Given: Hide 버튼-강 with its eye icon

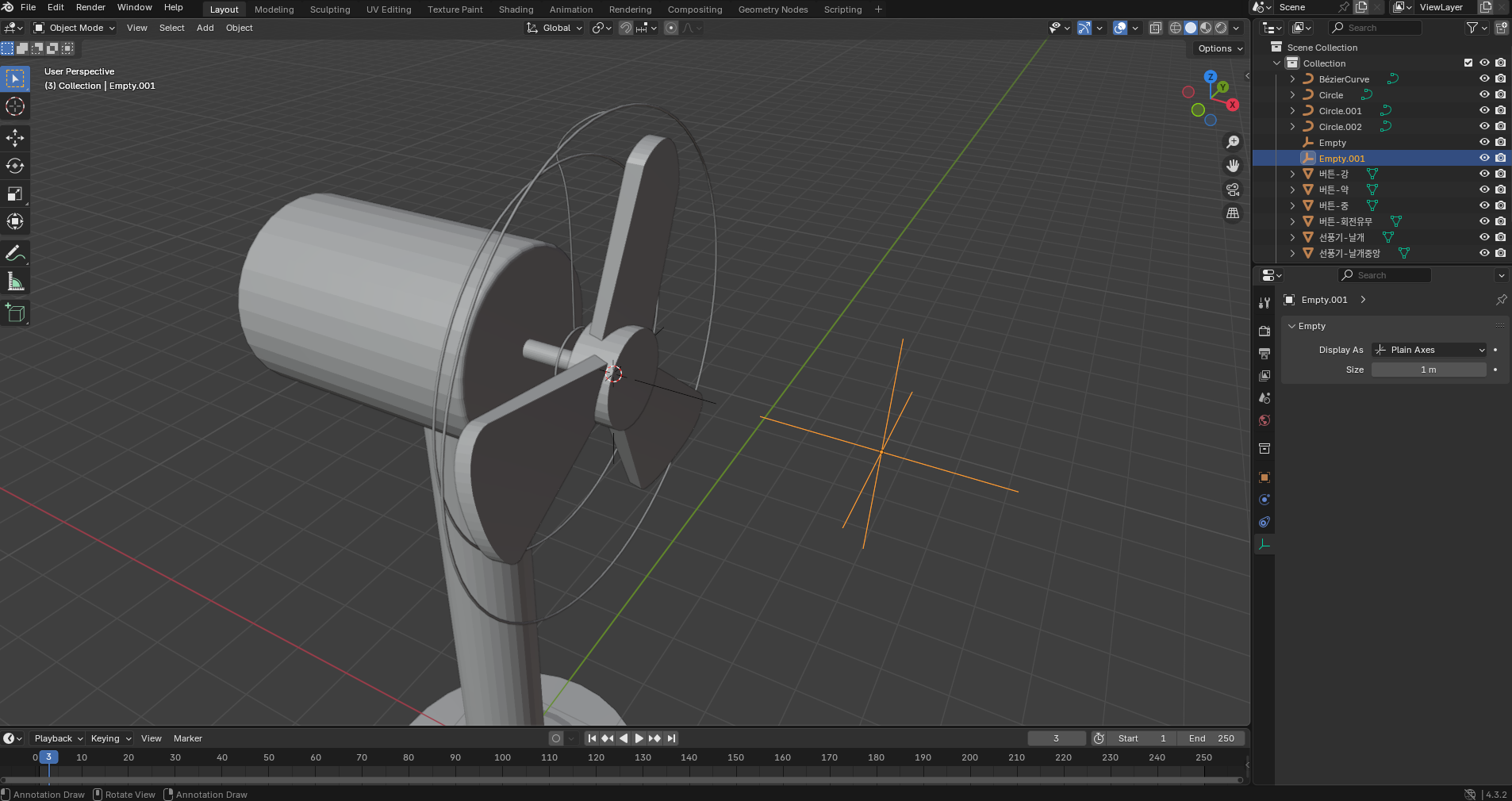Looking at the screenshot, I should click(x=1484, y=174).
